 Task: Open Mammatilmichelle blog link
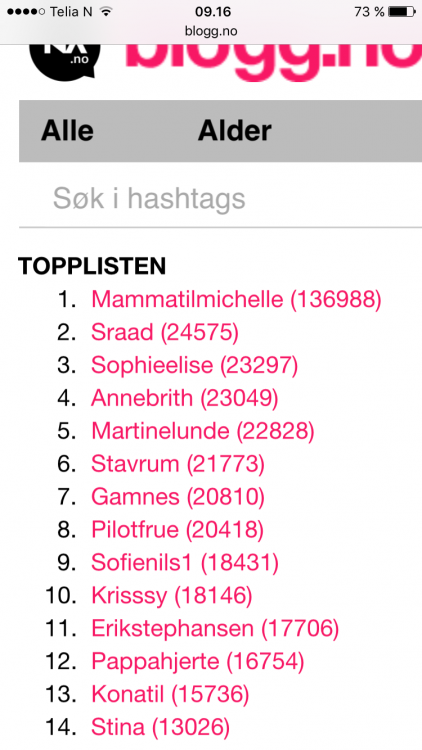(x=236, y=299)
